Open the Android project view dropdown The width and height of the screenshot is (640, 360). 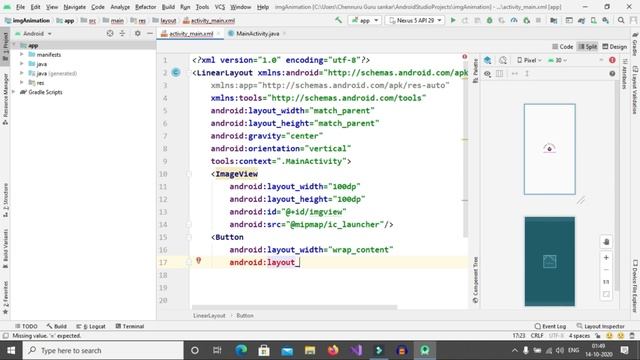pyautogui.click(x=33, y=33)
